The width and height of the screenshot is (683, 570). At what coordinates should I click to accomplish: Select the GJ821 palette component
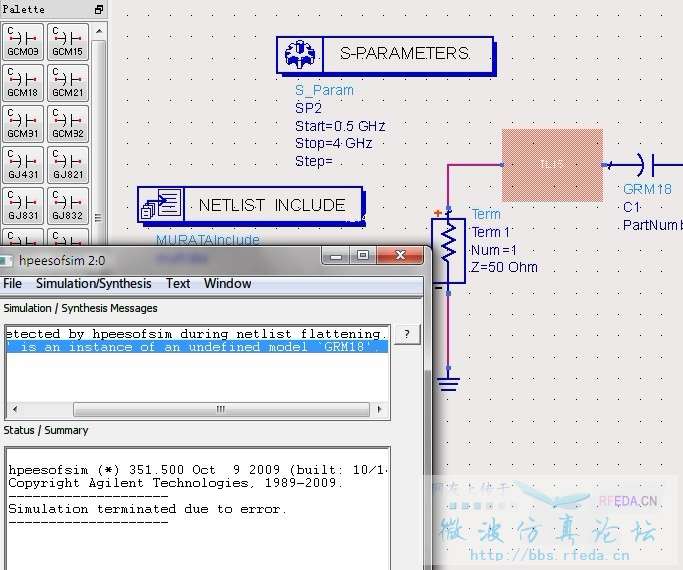(68, 165)
